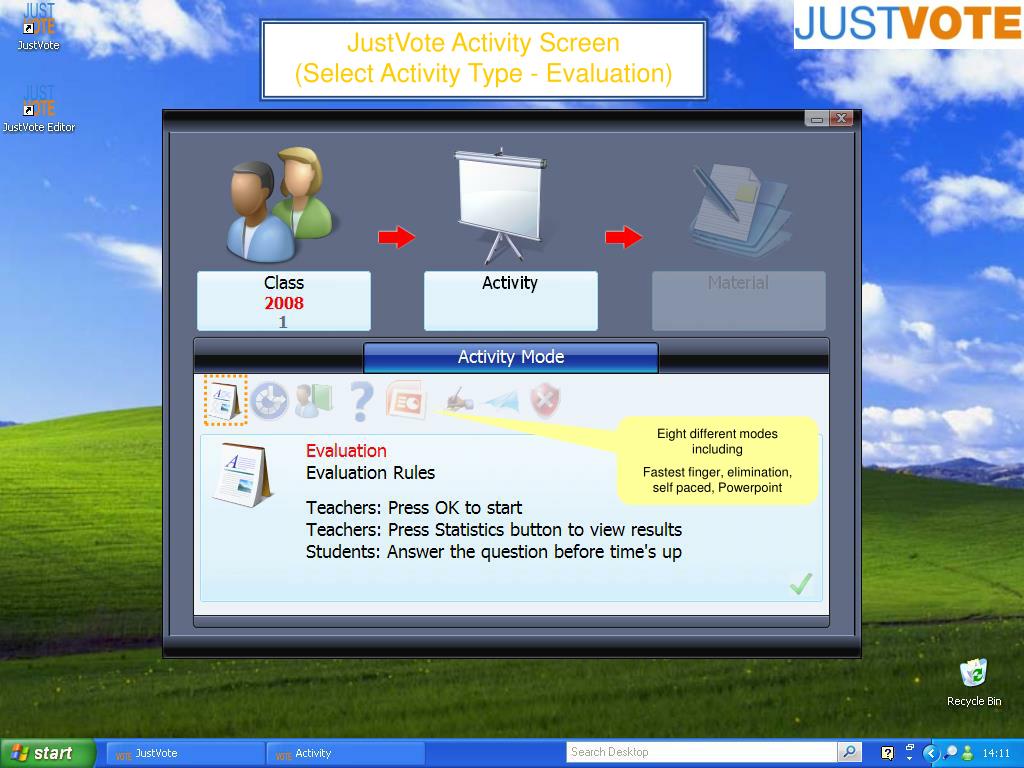
Task: Minimize the JustVote activity window
Action: click(816, 119)
